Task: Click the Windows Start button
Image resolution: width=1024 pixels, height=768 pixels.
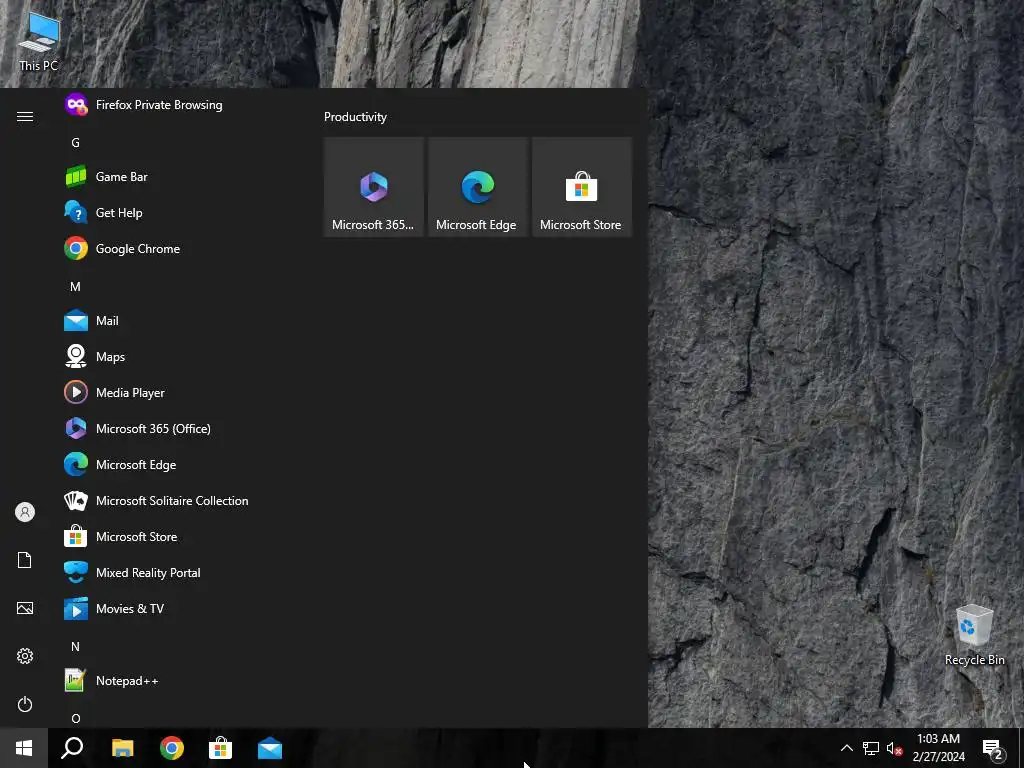Action: click(24, 748)
